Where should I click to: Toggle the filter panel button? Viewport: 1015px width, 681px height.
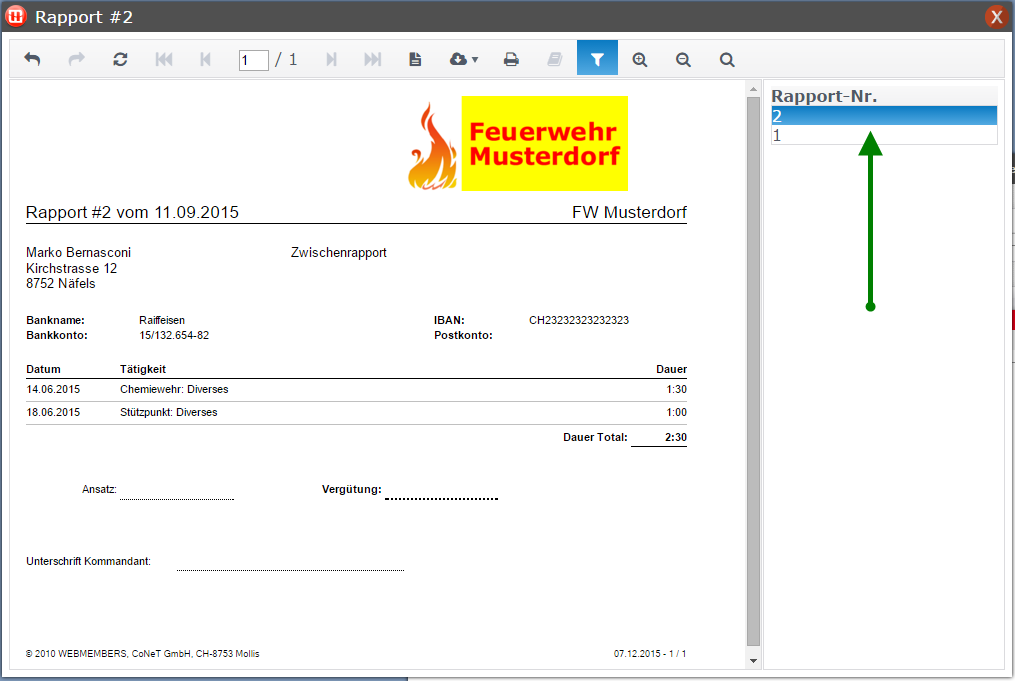(597, 59)
